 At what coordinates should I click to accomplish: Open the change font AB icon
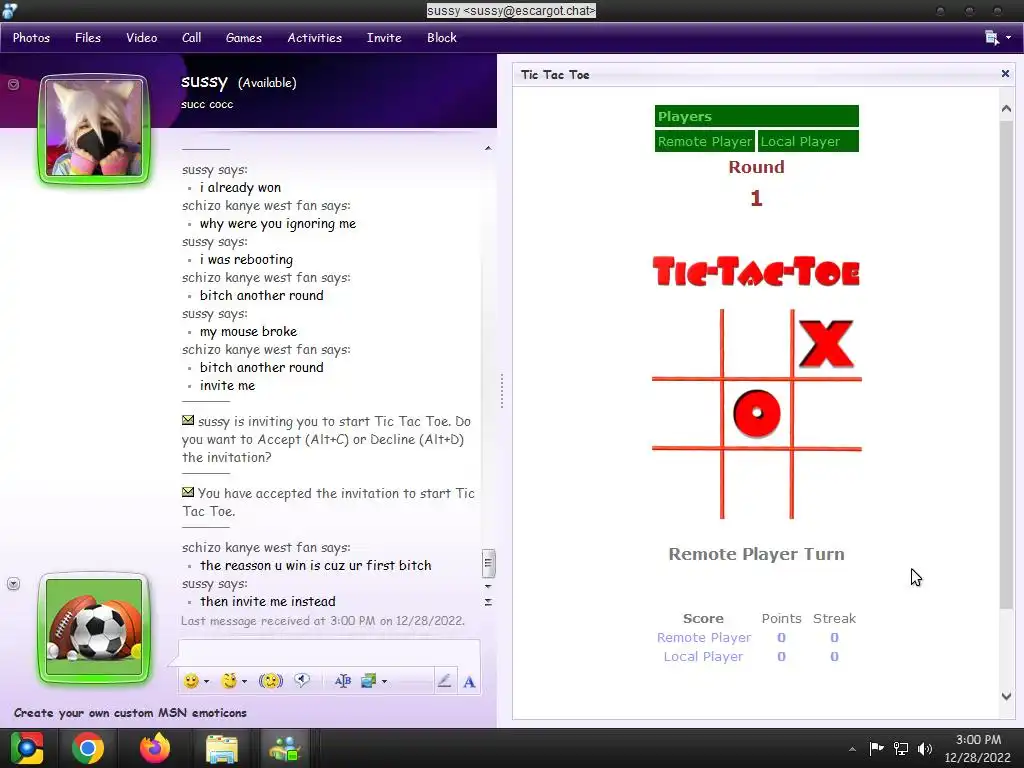coord(342,681)
